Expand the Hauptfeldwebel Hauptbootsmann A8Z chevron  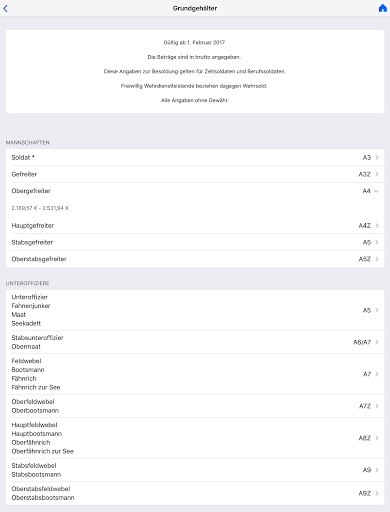pyautogui.click(x=377, y=438)
